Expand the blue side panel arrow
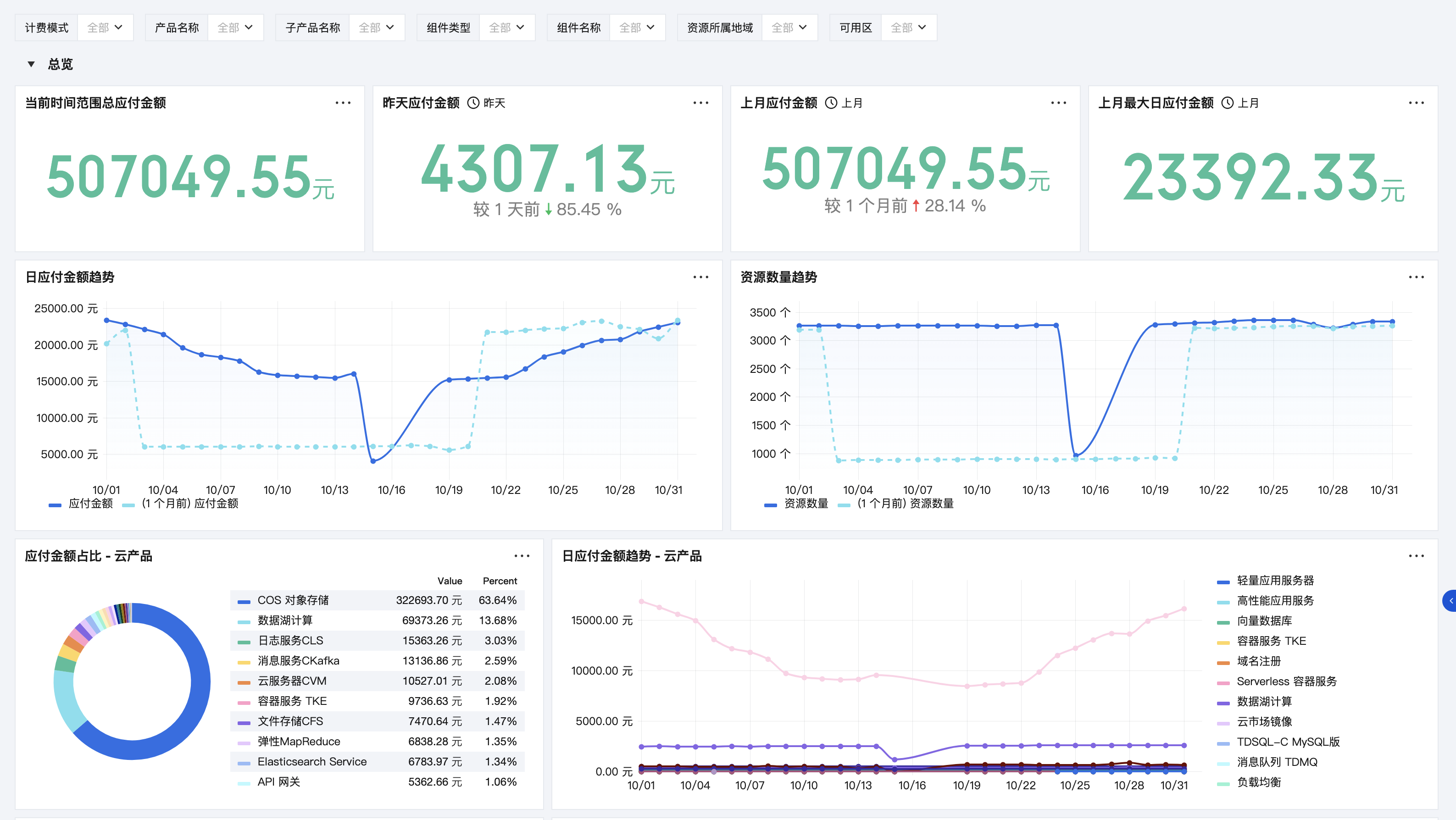This screenshot has height=820, width=1456. click(x=1450, y=601)
